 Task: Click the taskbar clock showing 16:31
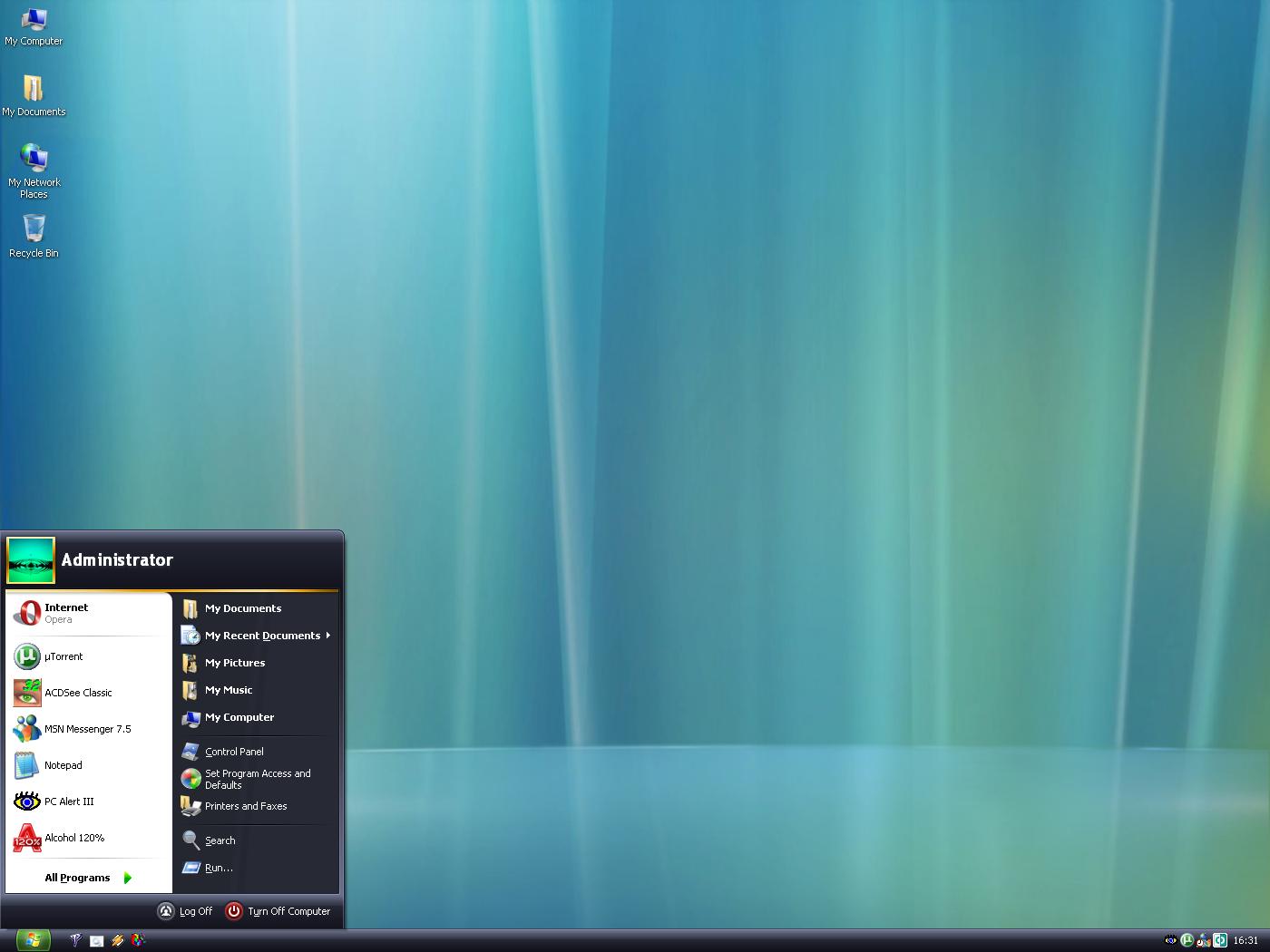click(1246, 941)
